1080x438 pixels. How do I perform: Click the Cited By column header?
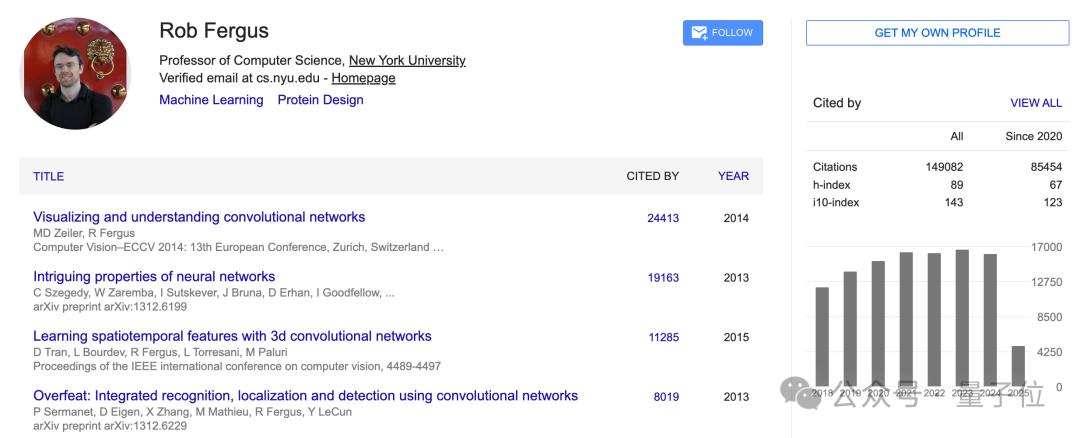tap(652, 176)
